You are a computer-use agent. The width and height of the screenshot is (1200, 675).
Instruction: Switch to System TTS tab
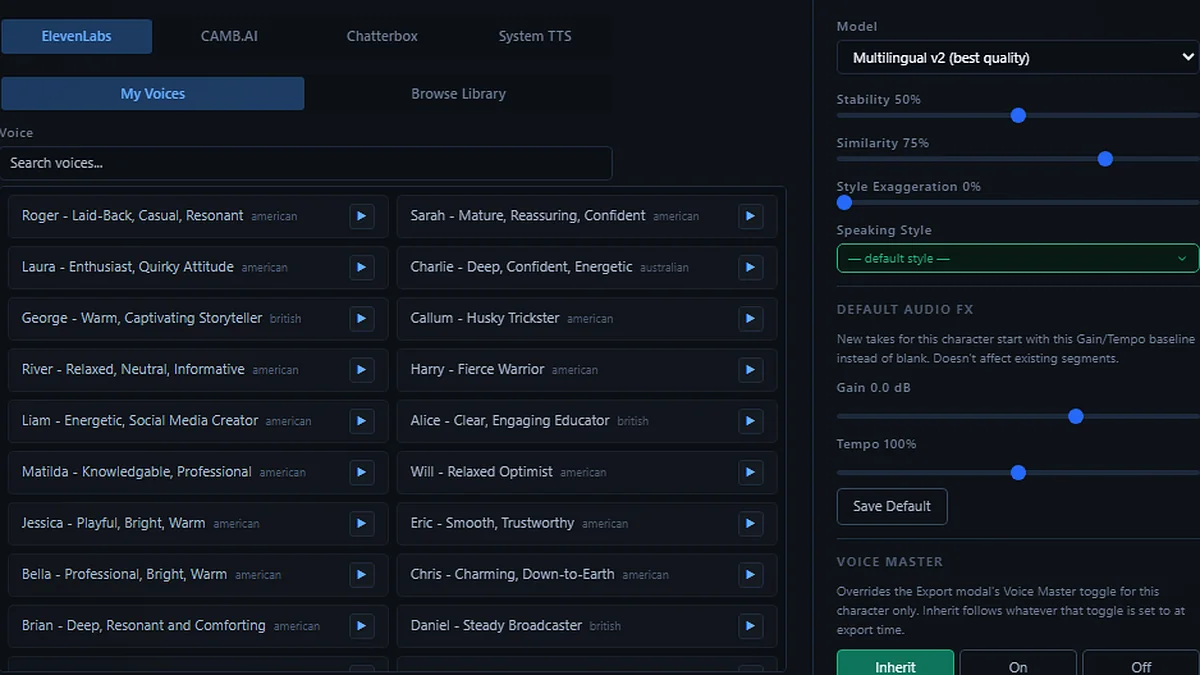point(535,36)
